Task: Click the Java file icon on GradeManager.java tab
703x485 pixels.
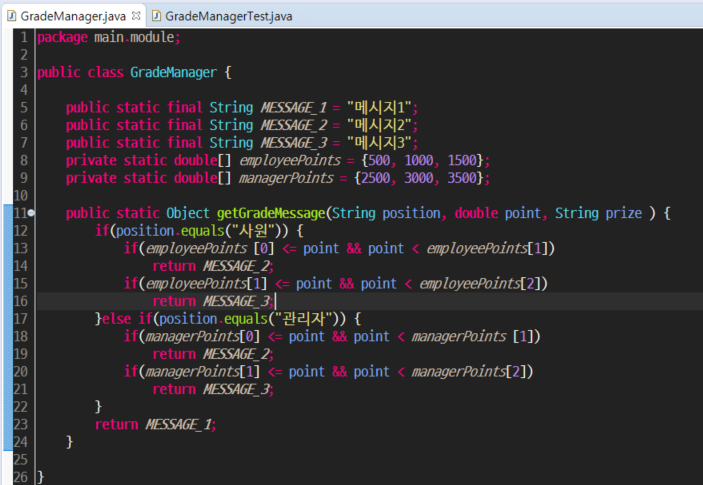Action: (12, 16)
